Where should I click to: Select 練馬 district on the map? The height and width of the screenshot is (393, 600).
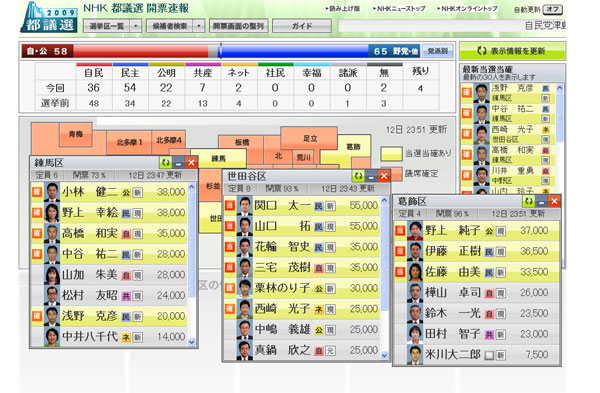218,158
